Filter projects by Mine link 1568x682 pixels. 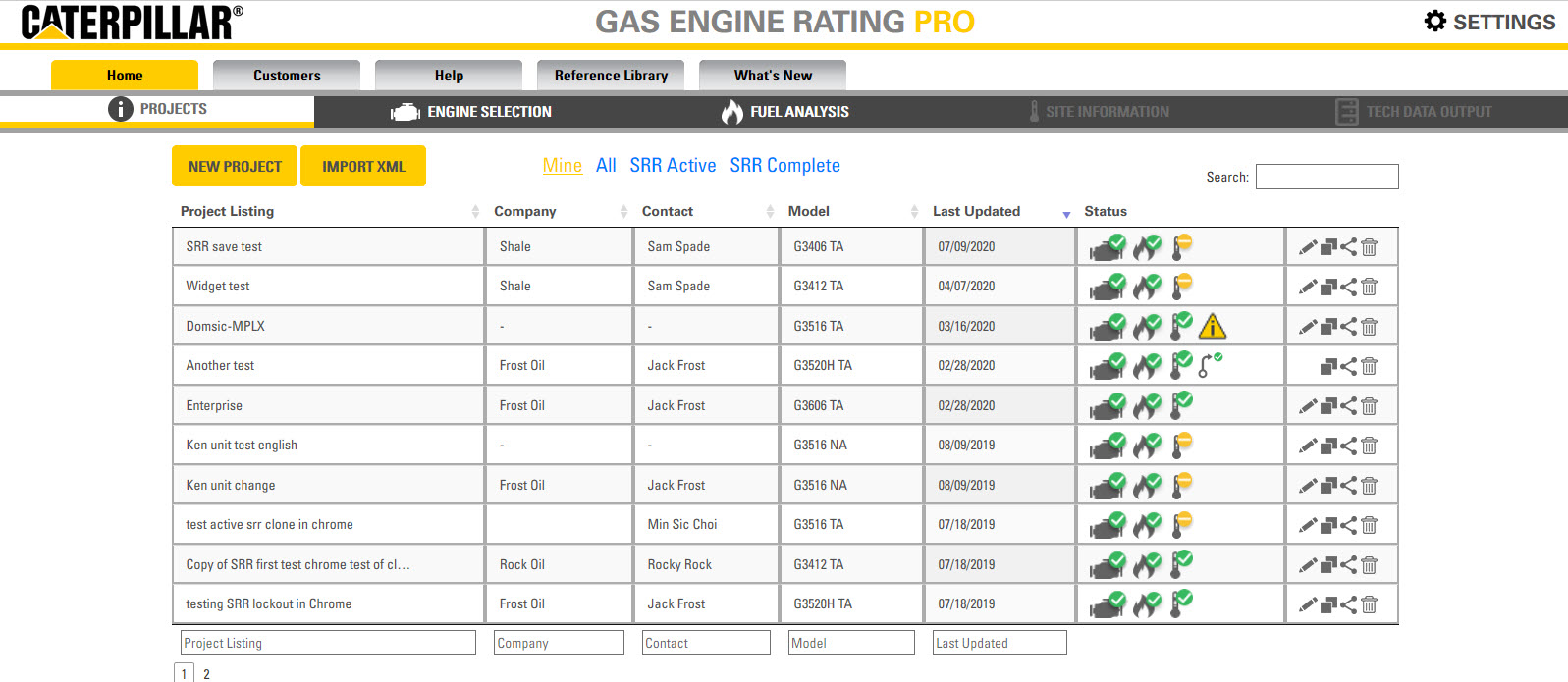pyautogui.click(x=563, y=166)
